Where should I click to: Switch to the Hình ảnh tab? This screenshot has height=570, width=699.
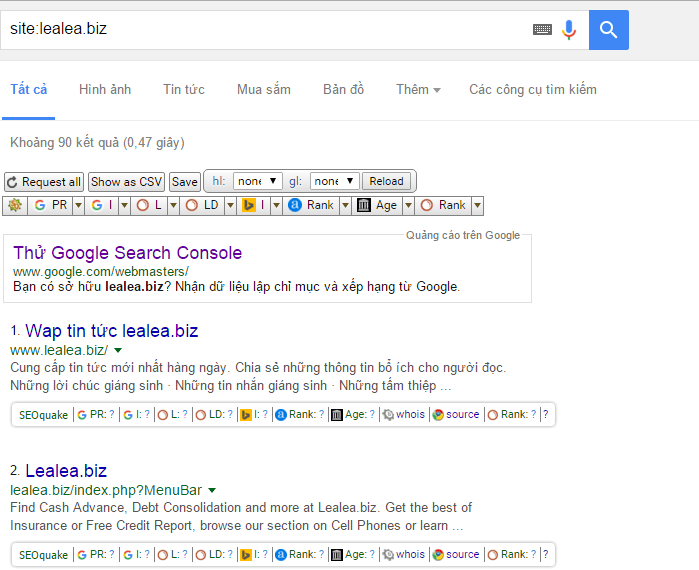[105, 90]
